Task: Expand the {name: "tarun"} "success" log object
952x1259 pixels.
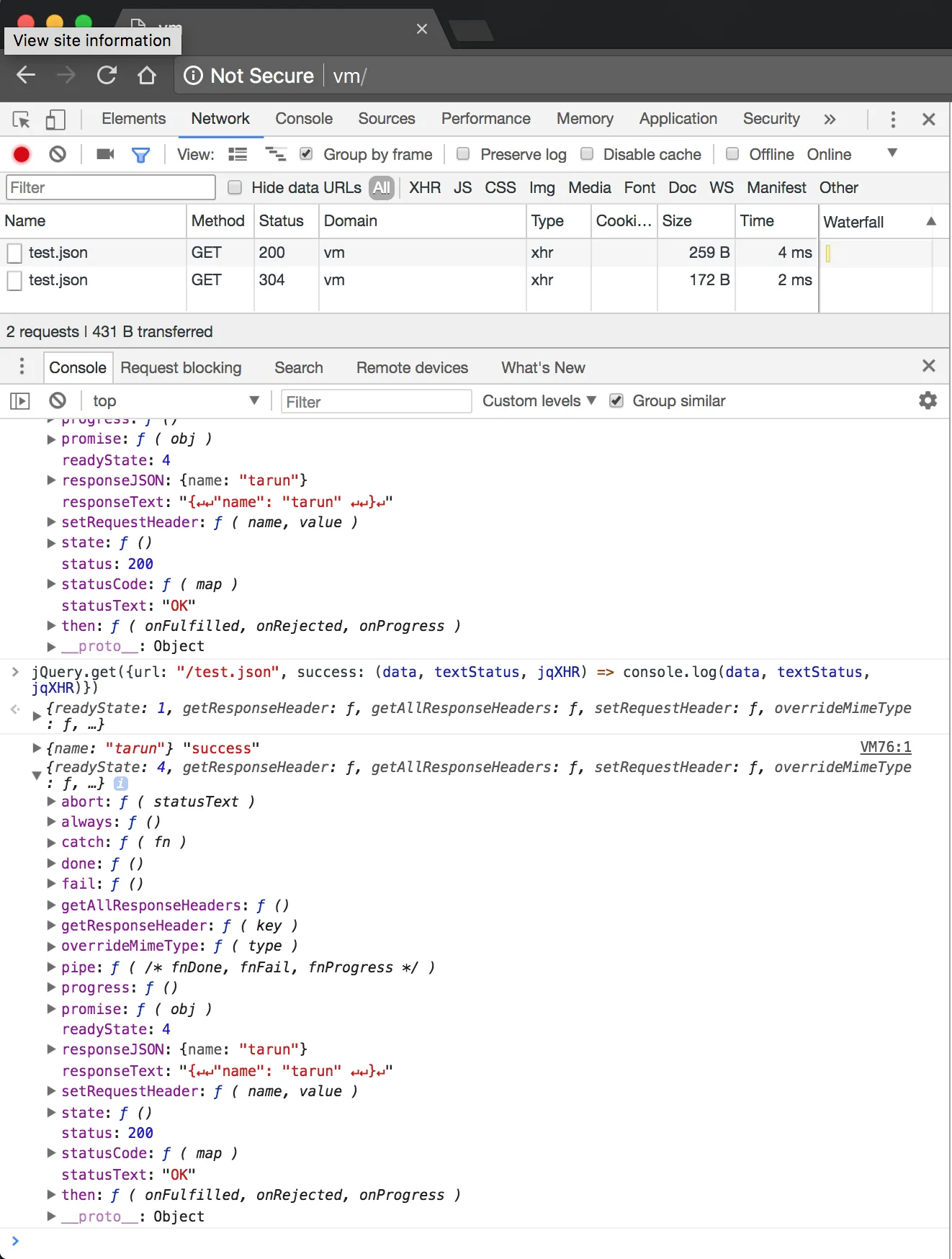Action: 37,748
